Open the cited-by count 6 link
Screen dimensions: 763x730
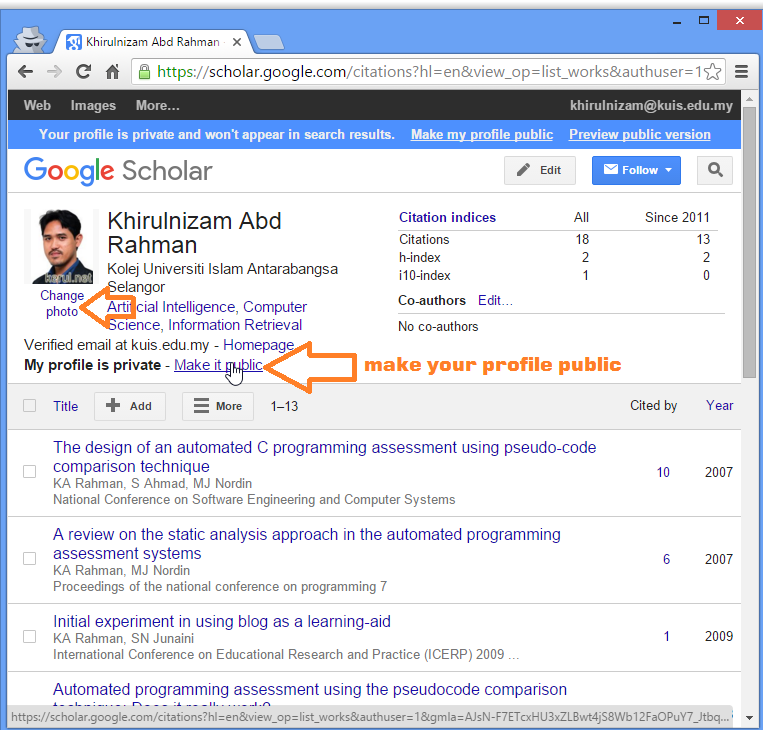(x=666, y=559)
